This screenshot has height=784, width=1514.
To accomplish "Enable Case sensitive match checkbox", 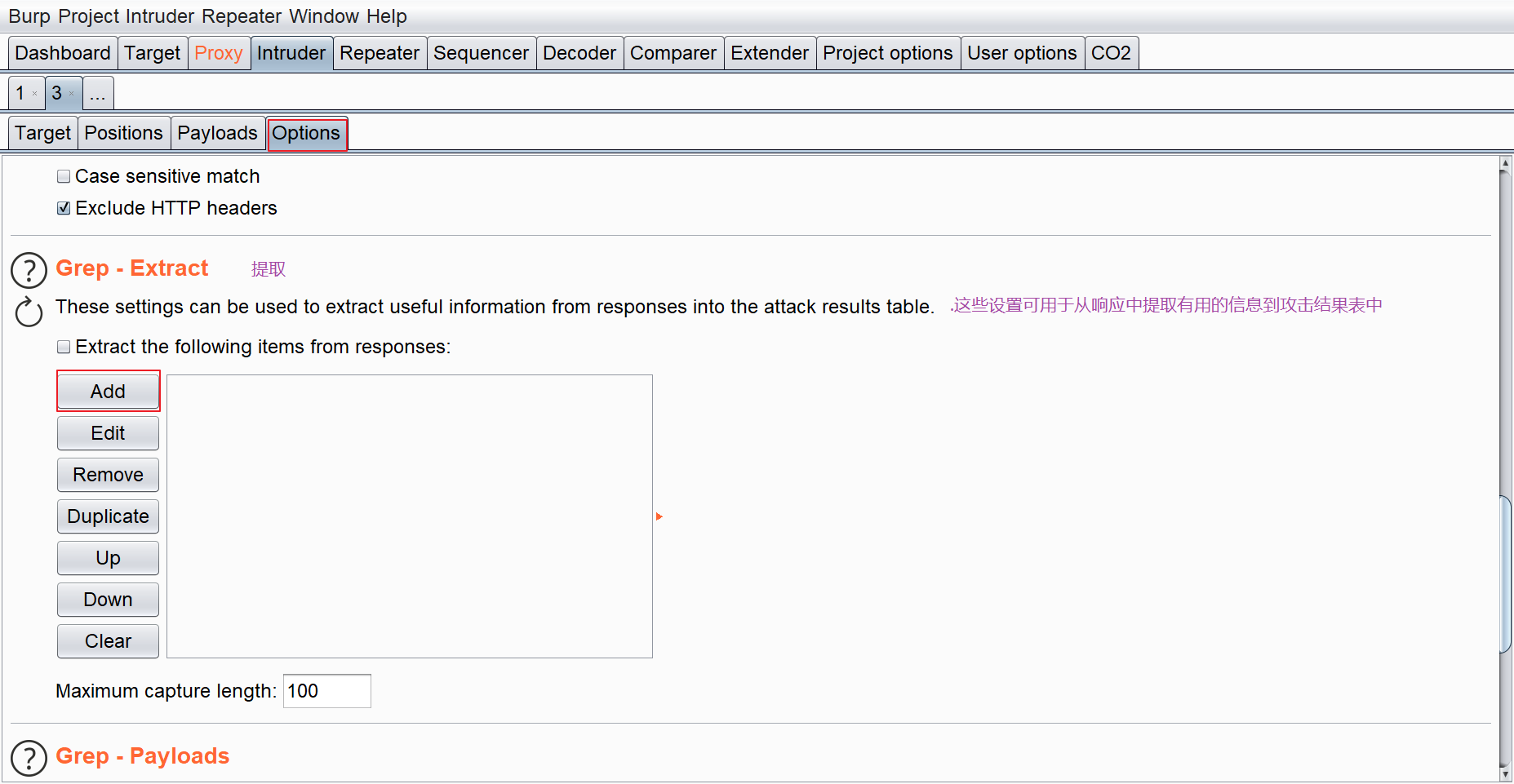I will coord(64,177).
